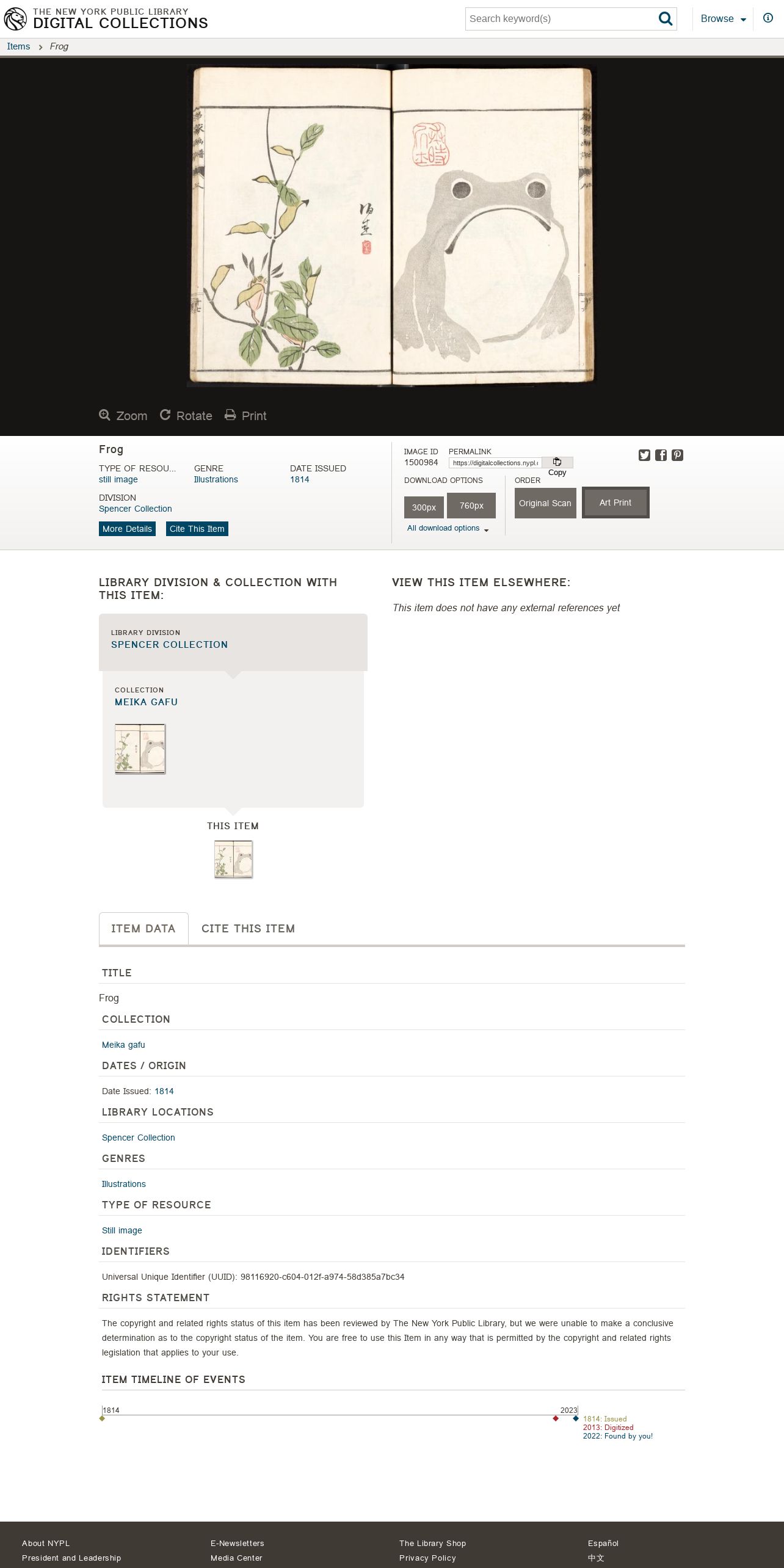Open Meika gafu link in item data
784x1568 pixels.
(123, 1045)
